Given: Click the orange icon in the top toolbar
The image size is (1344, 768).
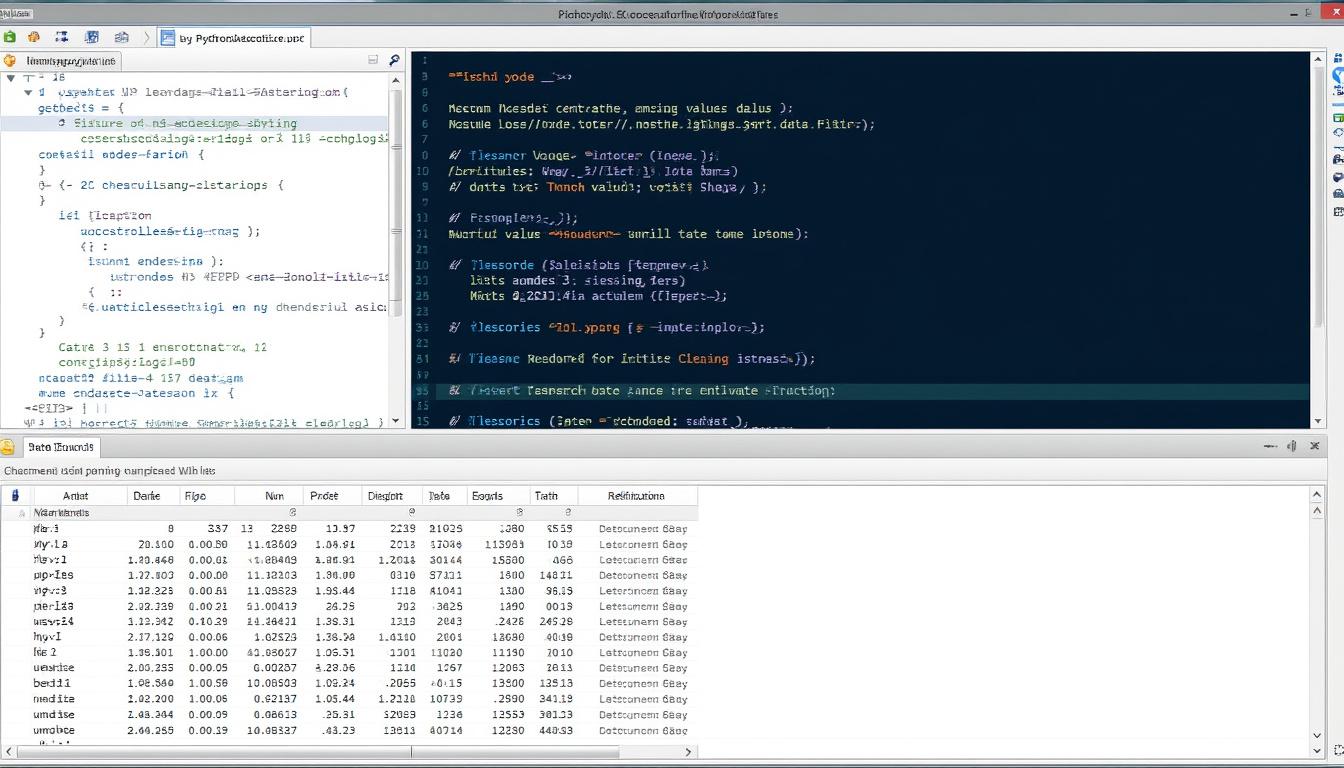Looking at the screenshot, I should 34,37.
